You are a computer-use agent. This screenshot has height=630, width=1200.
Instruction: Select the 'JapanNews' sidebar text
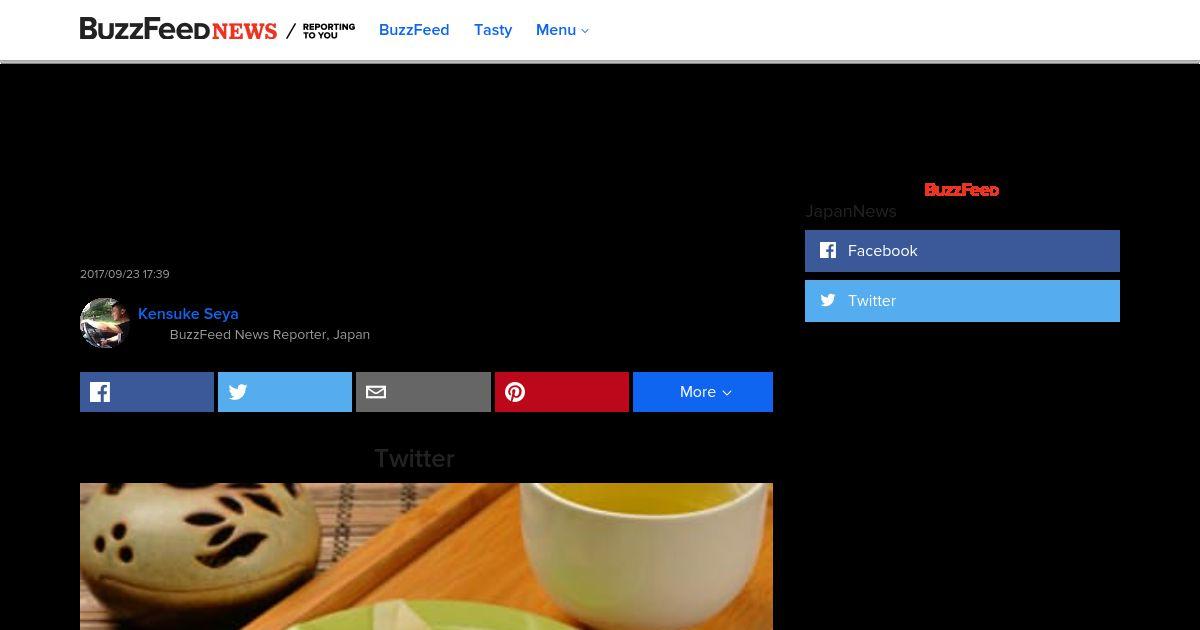point(851,211)
